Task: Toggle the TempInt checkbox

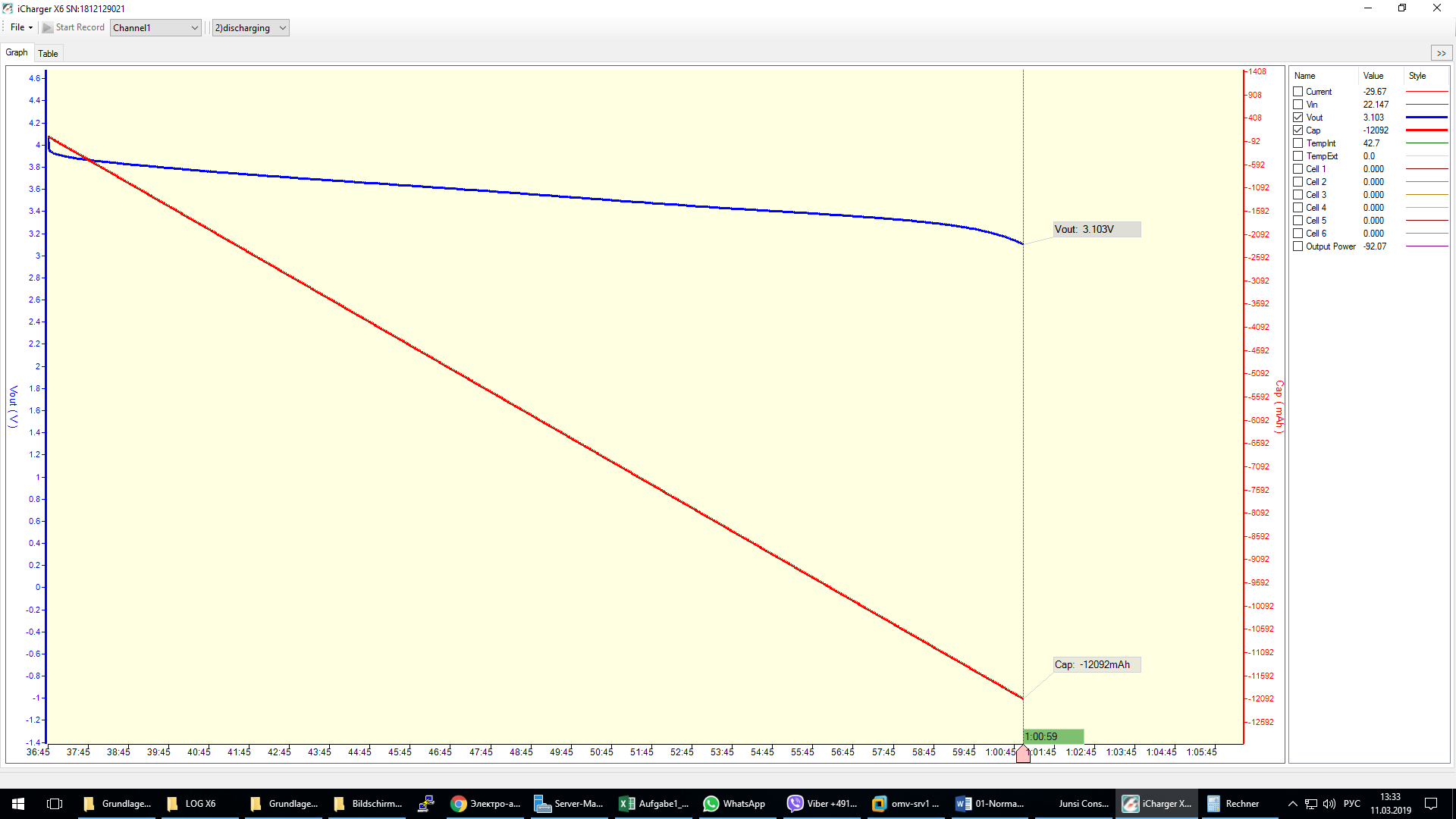Action: (1298, 143)
